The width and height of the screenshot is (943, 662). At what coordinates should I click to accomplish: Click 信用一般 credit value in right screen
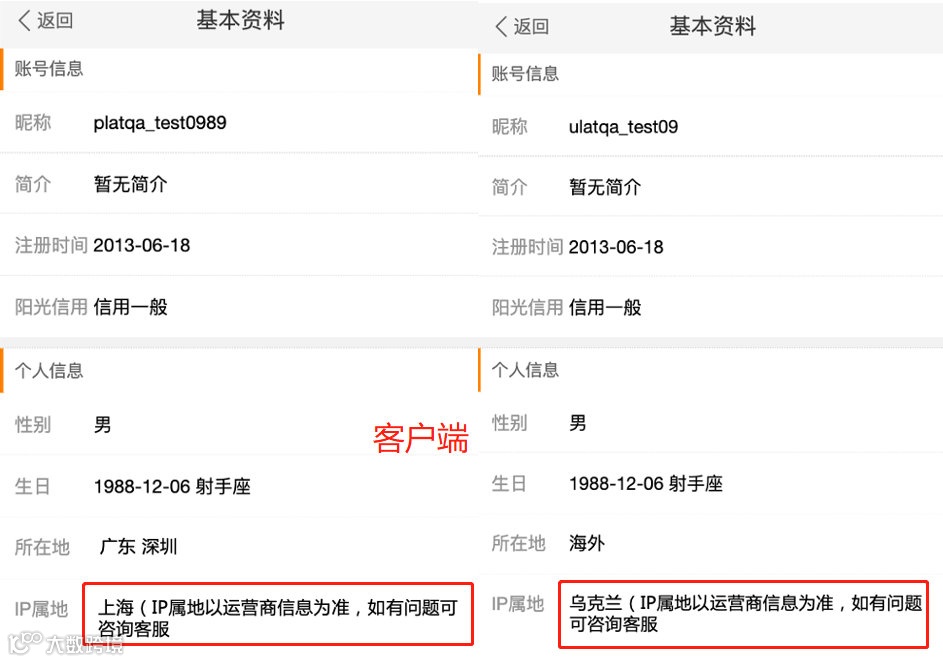click(606, 308)
